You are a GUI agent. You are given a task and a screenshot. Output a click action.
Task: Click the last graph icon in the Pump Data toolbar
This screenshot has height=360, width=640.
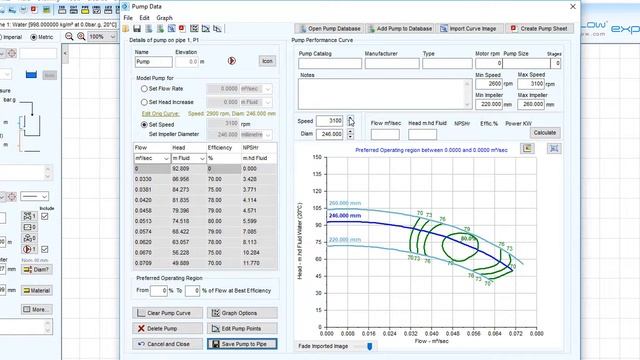click(x=218, y=29)
